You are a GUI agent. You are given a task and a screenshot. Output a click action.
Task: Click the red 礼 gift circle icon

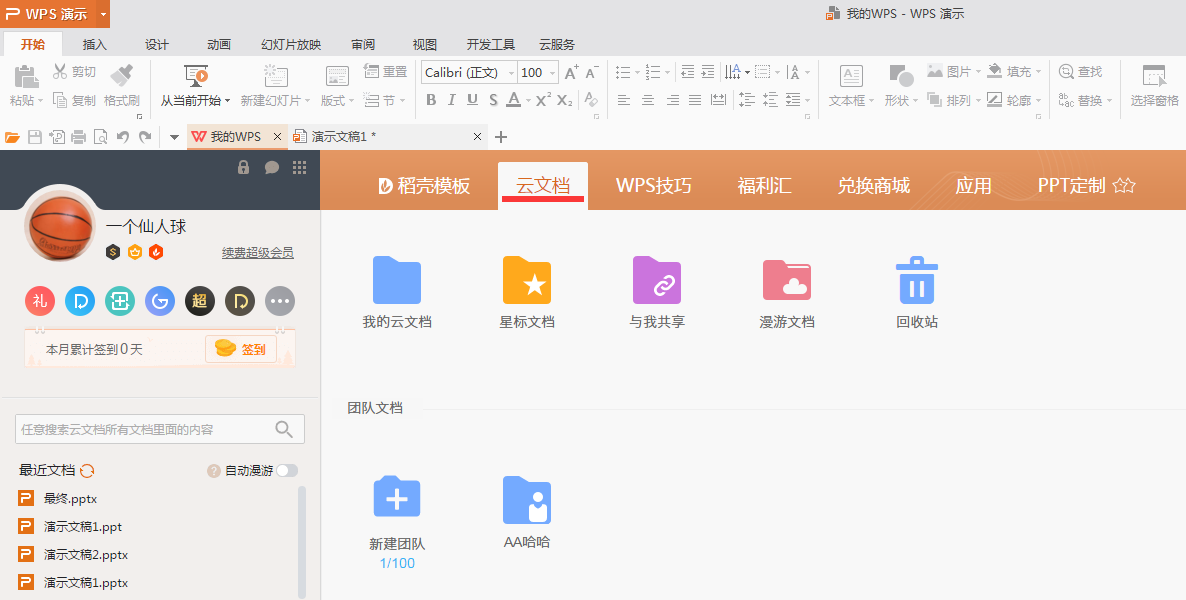pyautogui.click(x=40, y=301)
